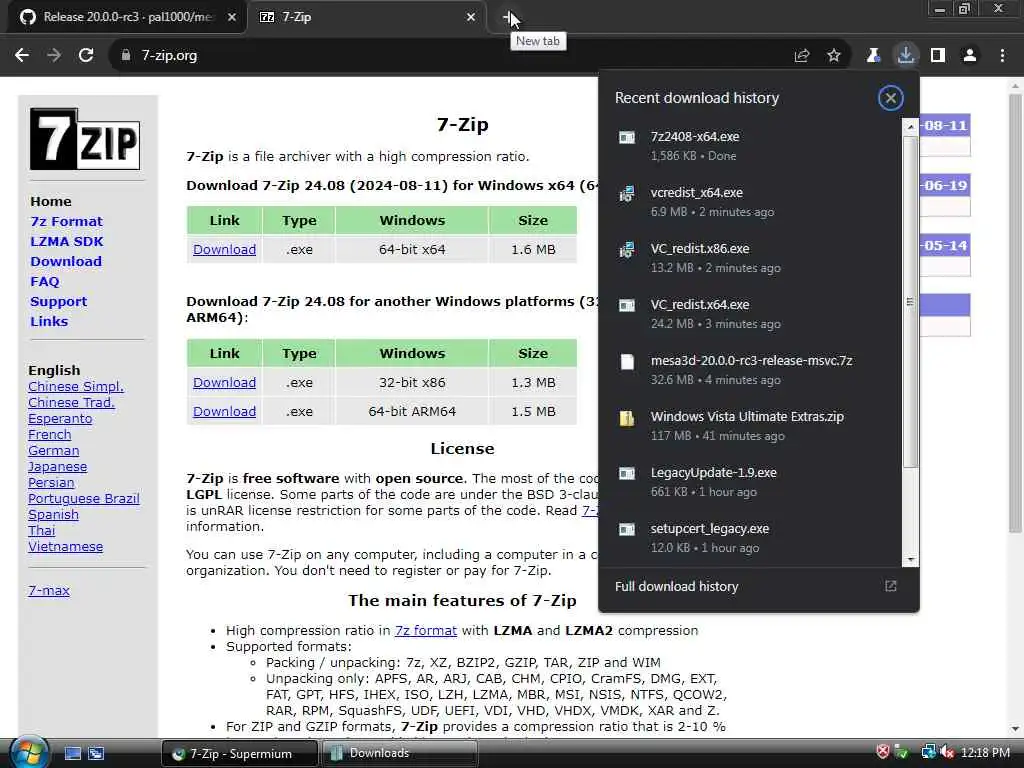Download the 32-bit x86 .exe
The image size is (1024, 768).
pyautogui.click(x=224, y=383)
